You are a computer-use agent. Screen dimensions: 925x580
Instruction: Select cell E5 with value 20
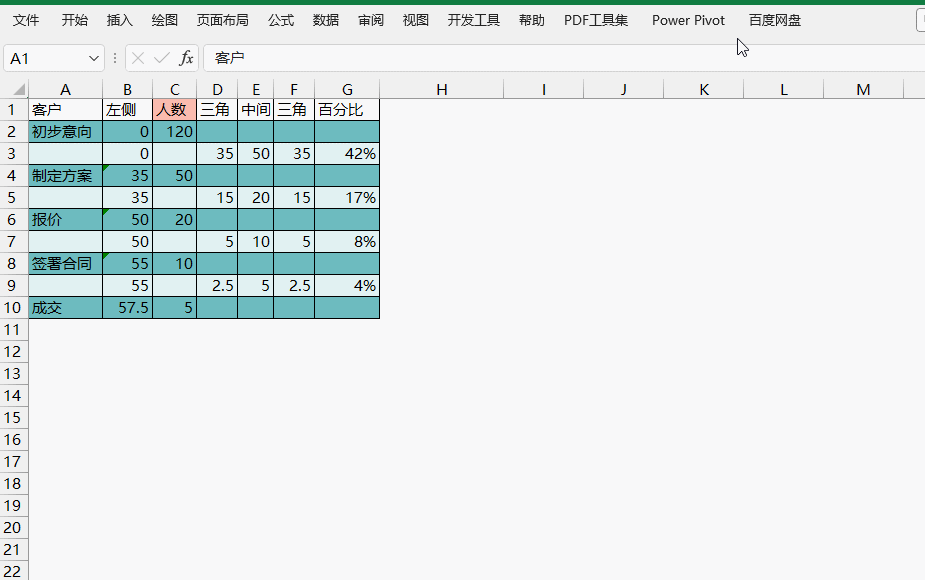point(255,198)
